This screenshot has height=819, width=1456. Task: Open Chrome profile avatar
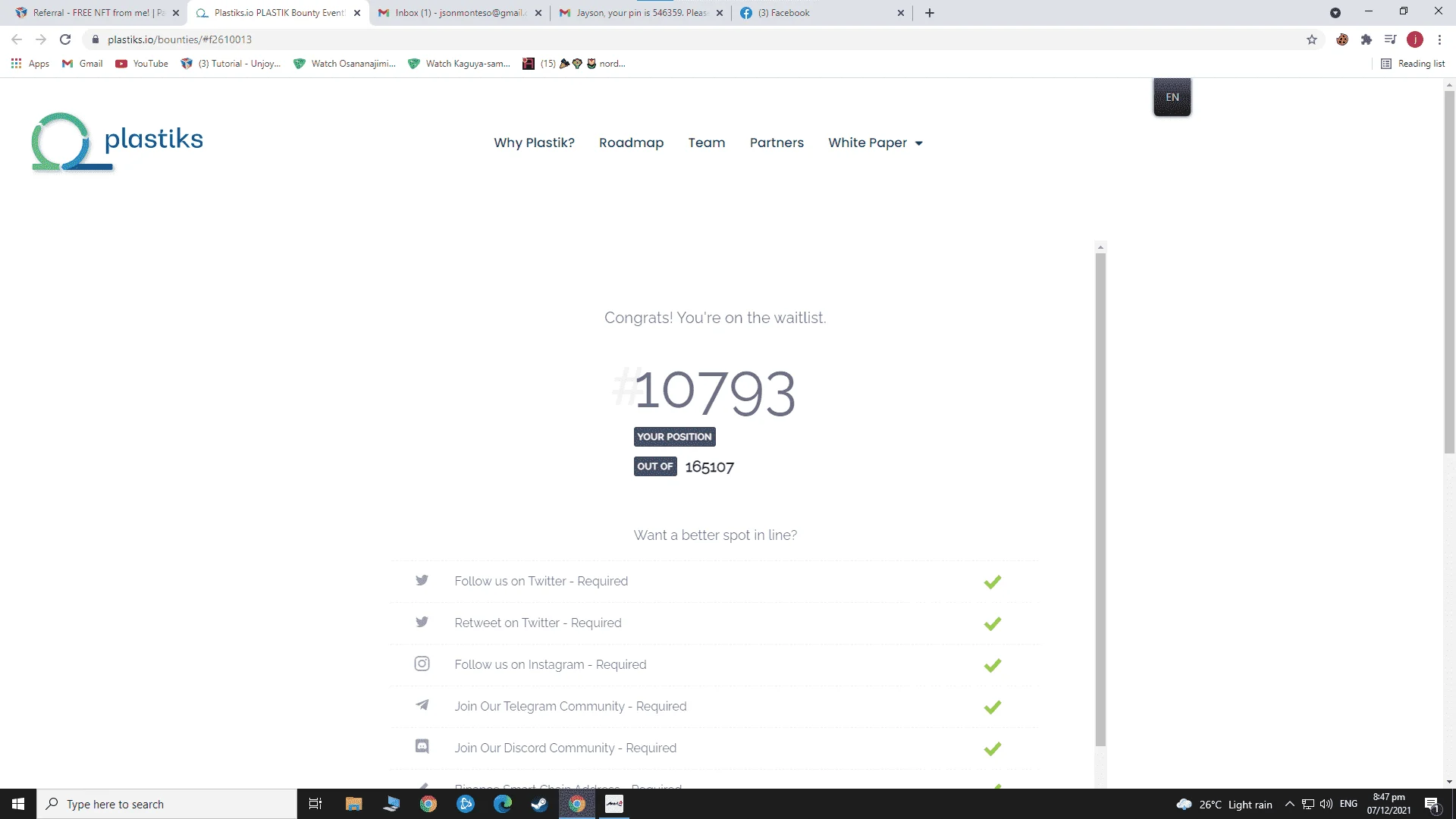coord(1415,39)
